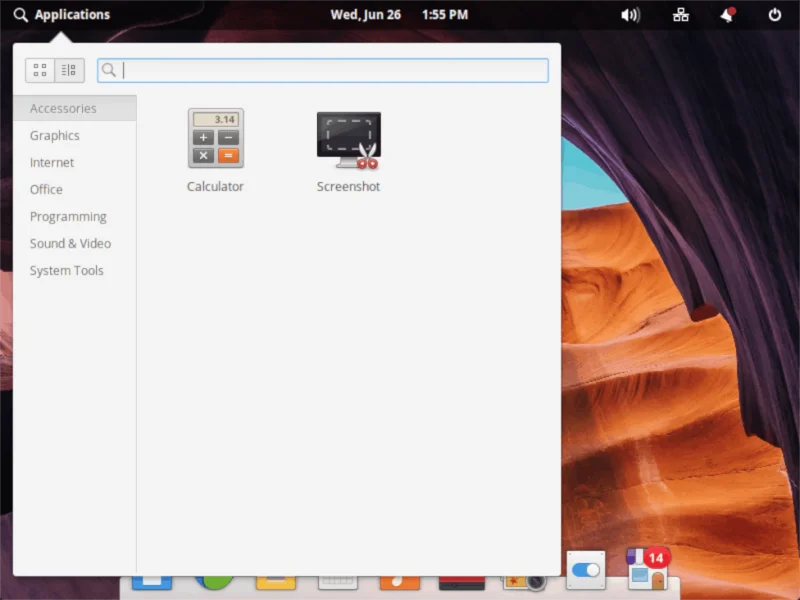This screenshot has height=600, width=800.
Task: Open the Calculator app
Action: 215,150
